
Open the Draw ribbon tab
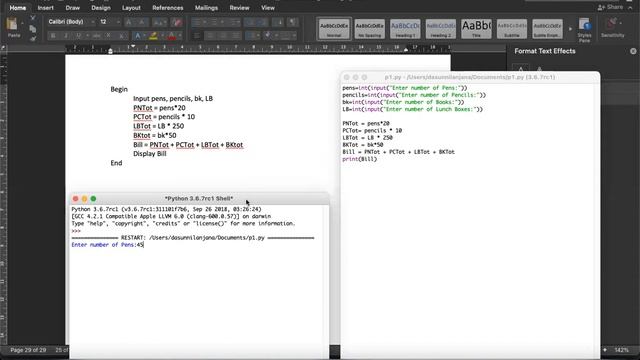[x=73, y=8]
